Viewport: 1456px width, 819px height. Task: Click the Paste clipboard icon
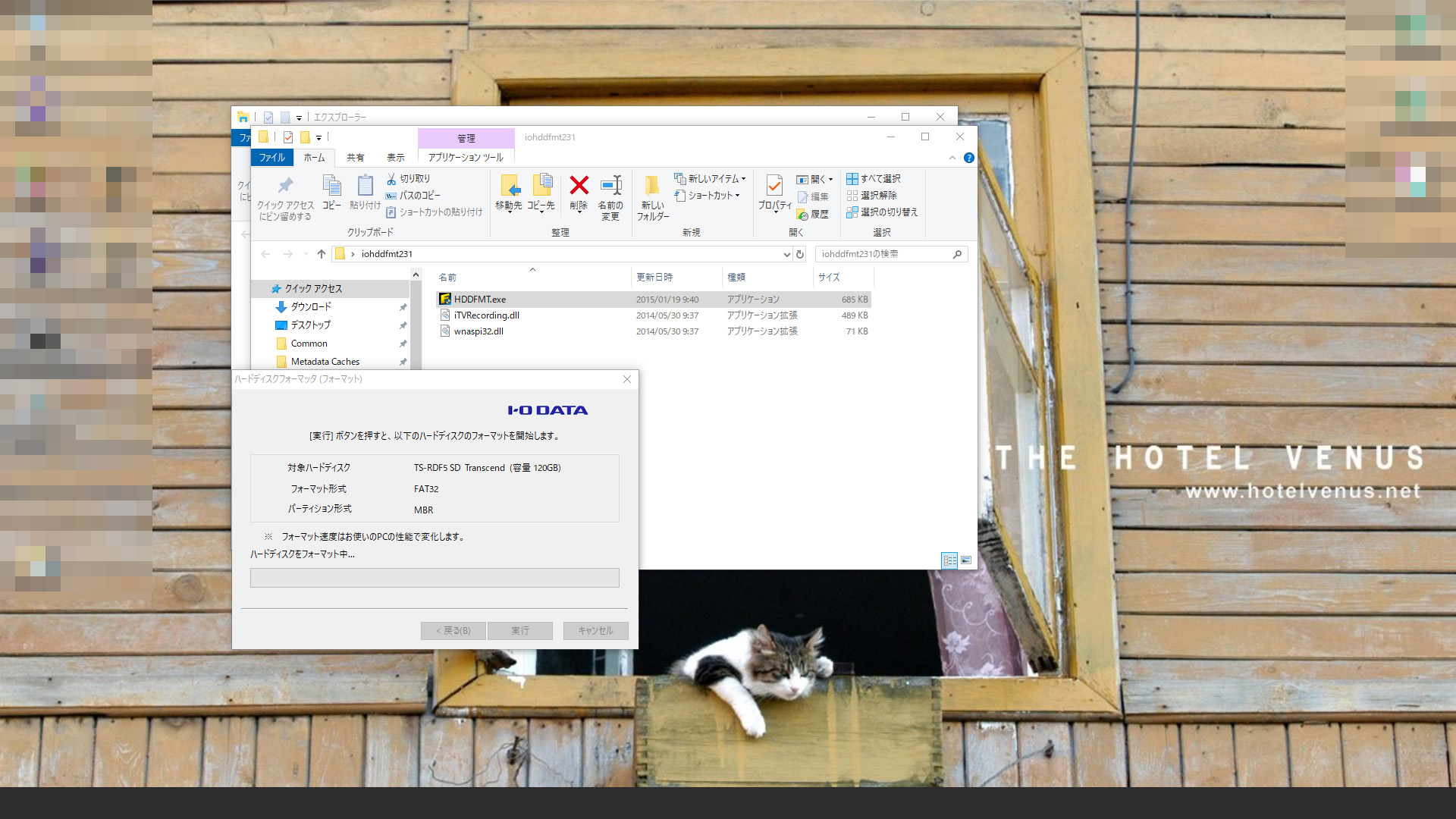(x=365, y=186)
